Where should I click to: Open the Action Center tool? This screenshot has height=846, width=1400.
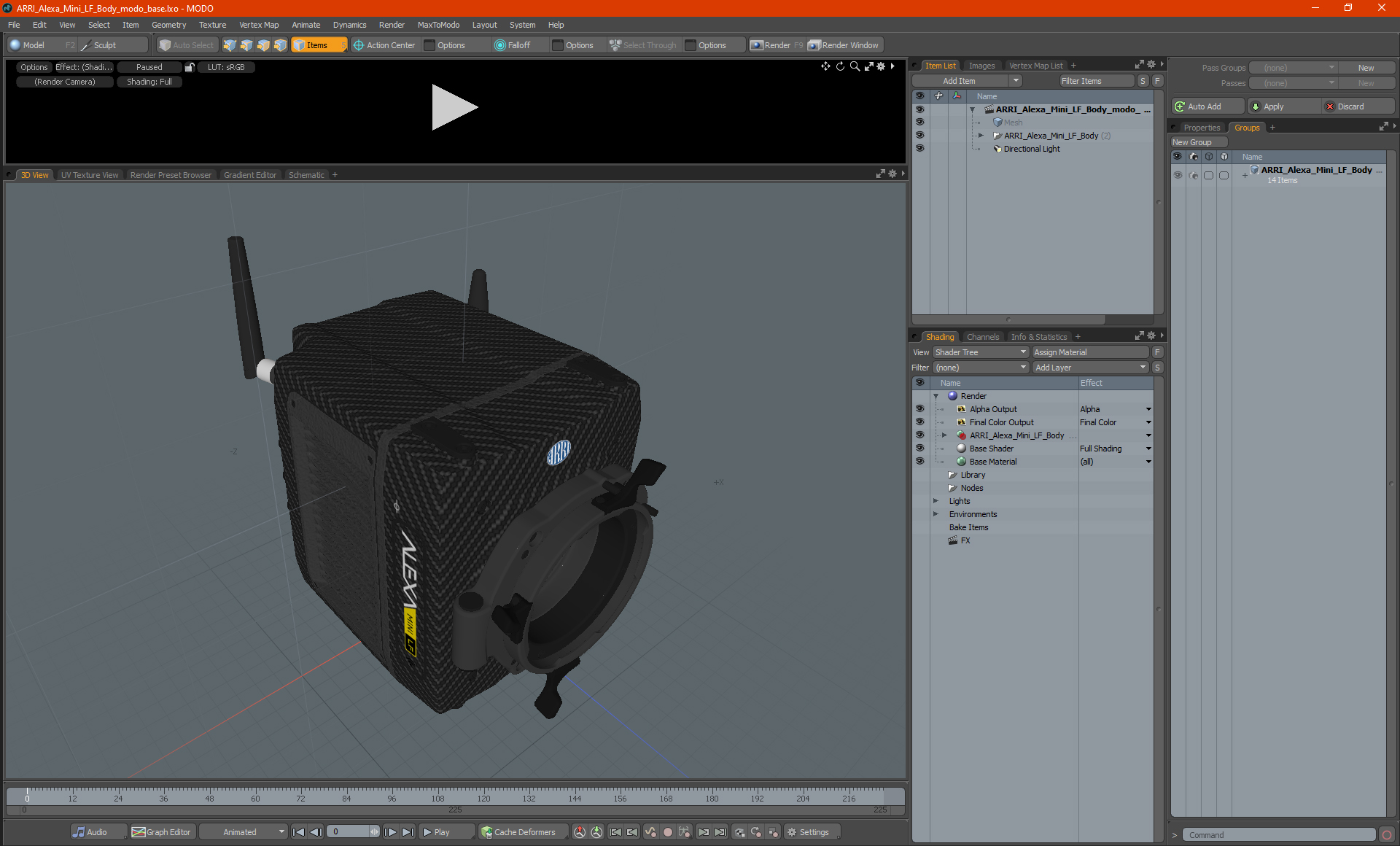384,45
